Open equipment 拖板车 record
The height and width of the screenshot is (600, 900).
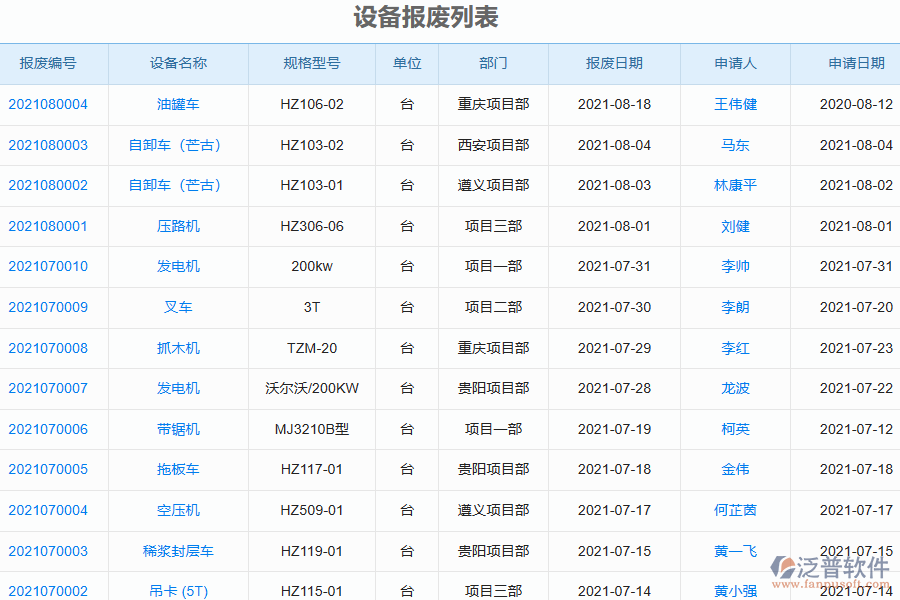(178, 470)
